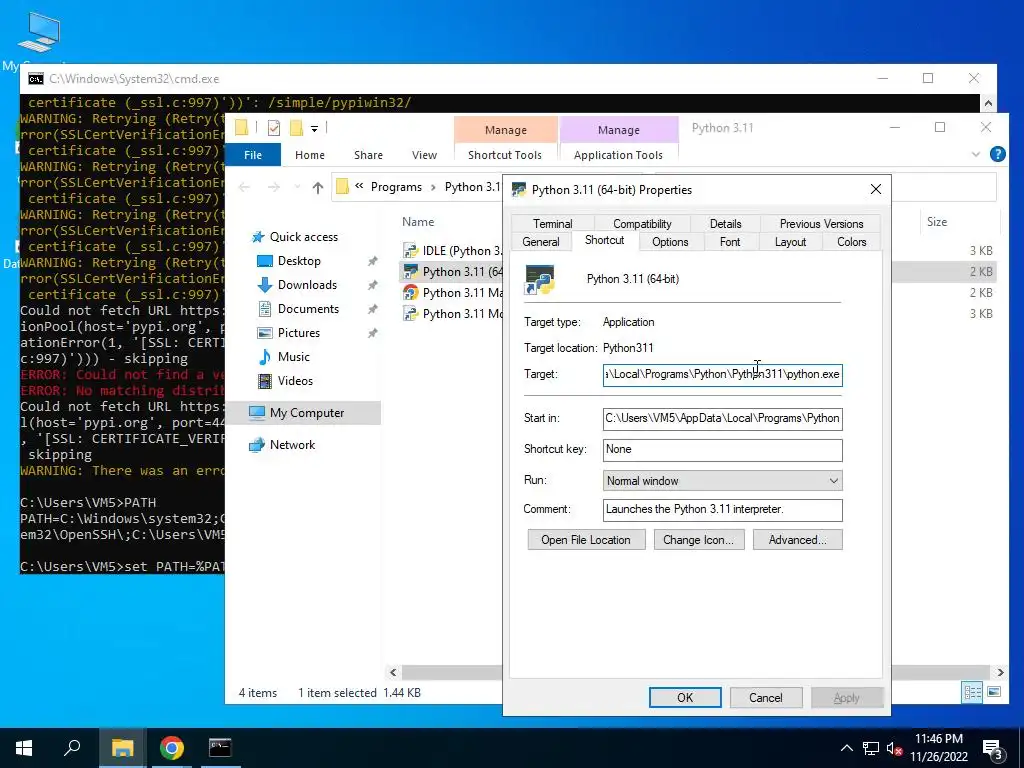This screenshot has height=768, width=1024.
Task: Switch to Command Prompt taskbar icon
Action: pos(220,748)
